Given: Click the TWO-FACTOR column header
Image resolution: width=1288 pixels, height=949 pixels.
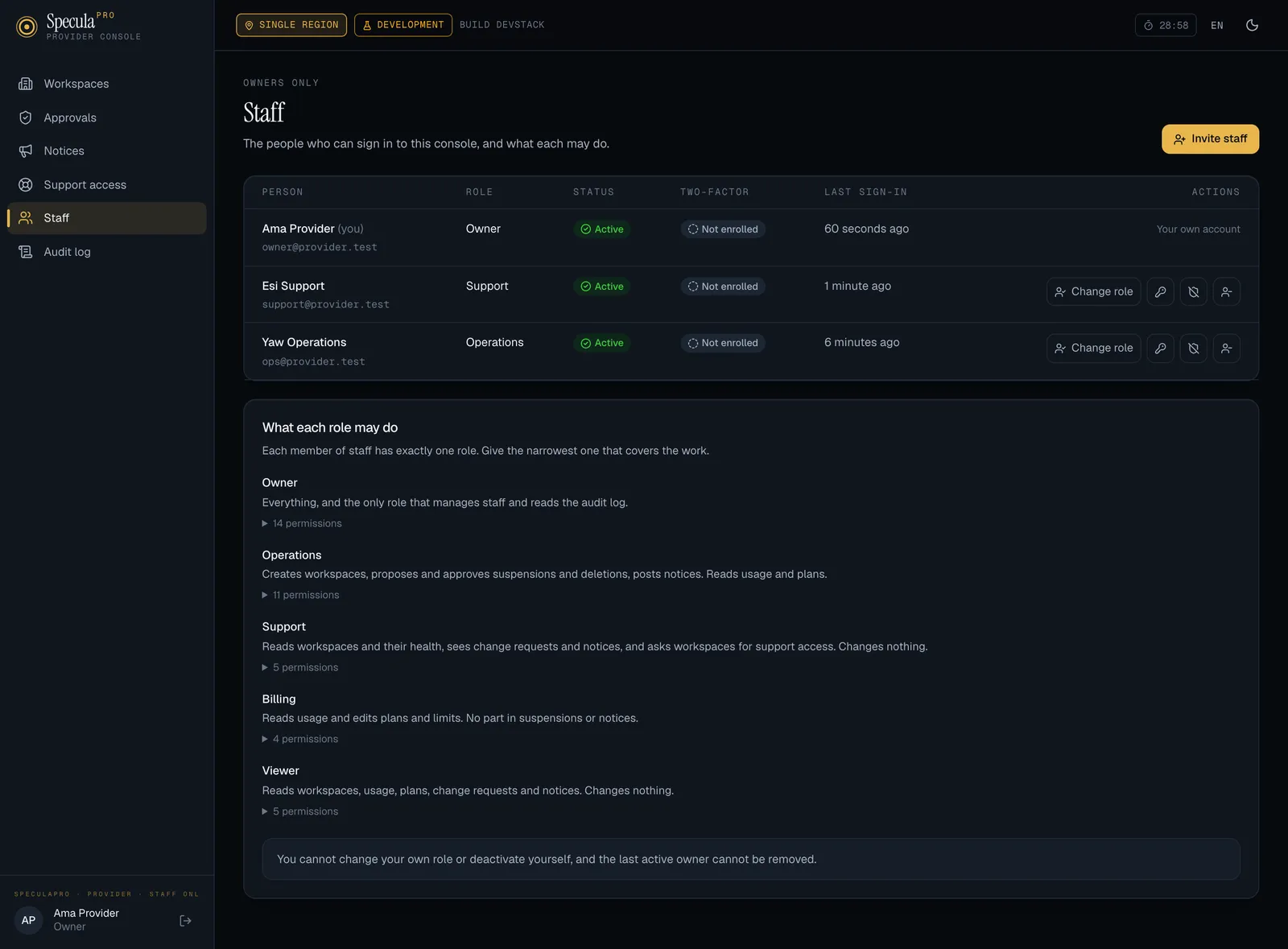Looking at the screenshot, I should point(715,192).
